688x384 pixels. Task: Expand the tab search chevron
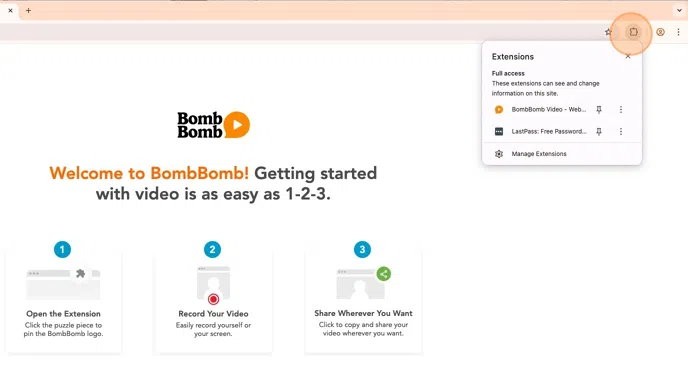[679, 11]
